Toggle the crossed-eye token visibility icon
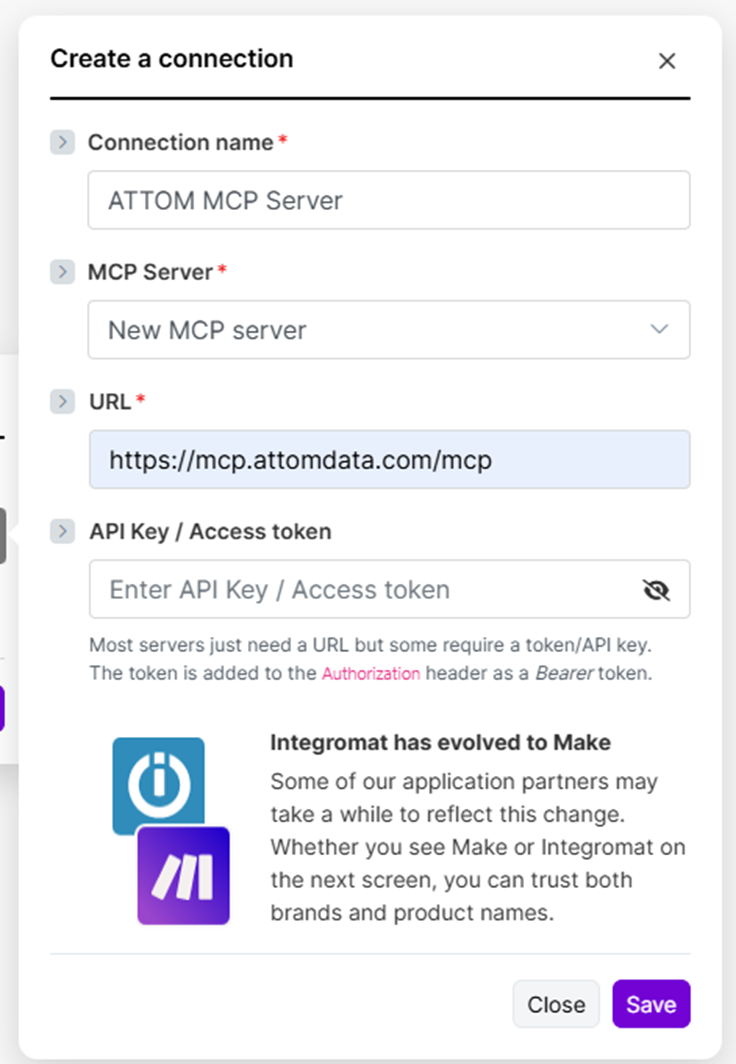The height and width of the screenshot is (1064, 736). tap(656, 590)
